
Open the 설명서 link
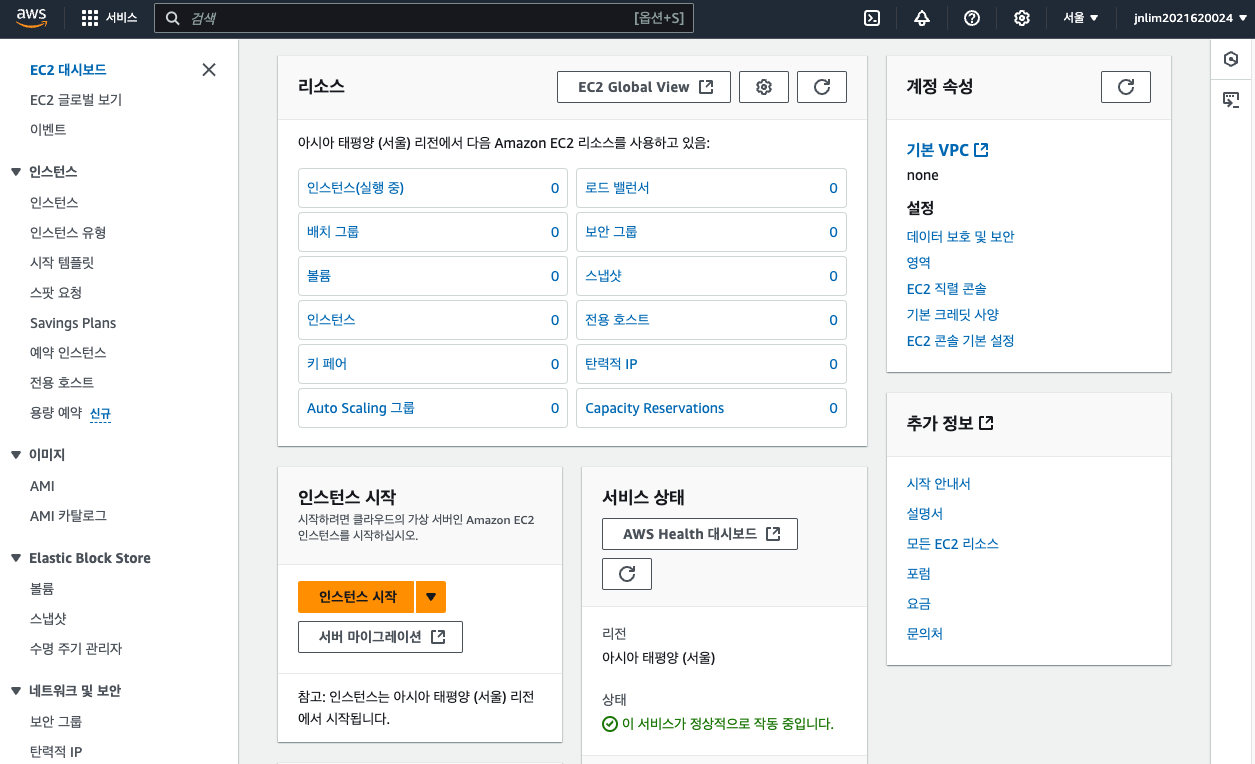pyautogui.click(x=925, y=514)
